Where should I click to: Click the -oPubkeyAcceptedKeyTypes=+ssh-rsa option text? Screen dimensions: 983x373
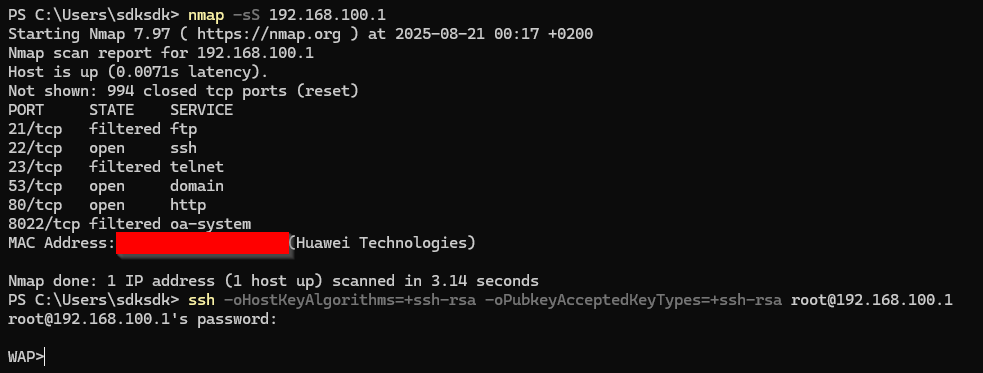point(633,300)
